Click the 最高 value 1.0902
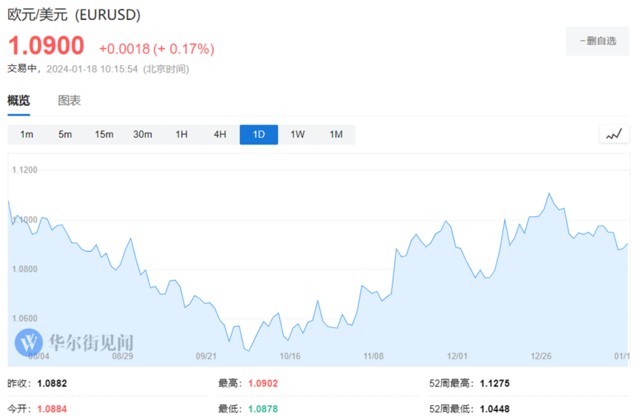Image resolution: width=640 pixels, height=420 pixels. [262, 383]
